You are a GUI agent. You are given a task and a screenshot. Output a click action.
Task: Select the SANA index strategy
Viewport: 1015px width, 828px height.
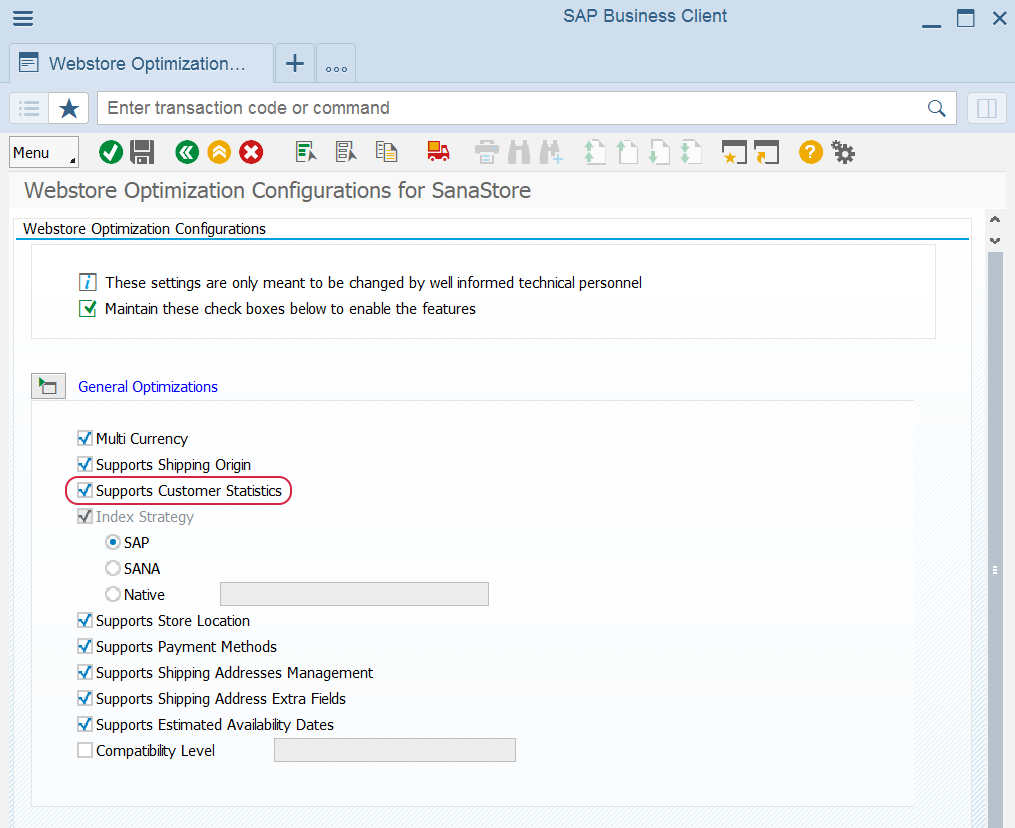pos(113,568)
